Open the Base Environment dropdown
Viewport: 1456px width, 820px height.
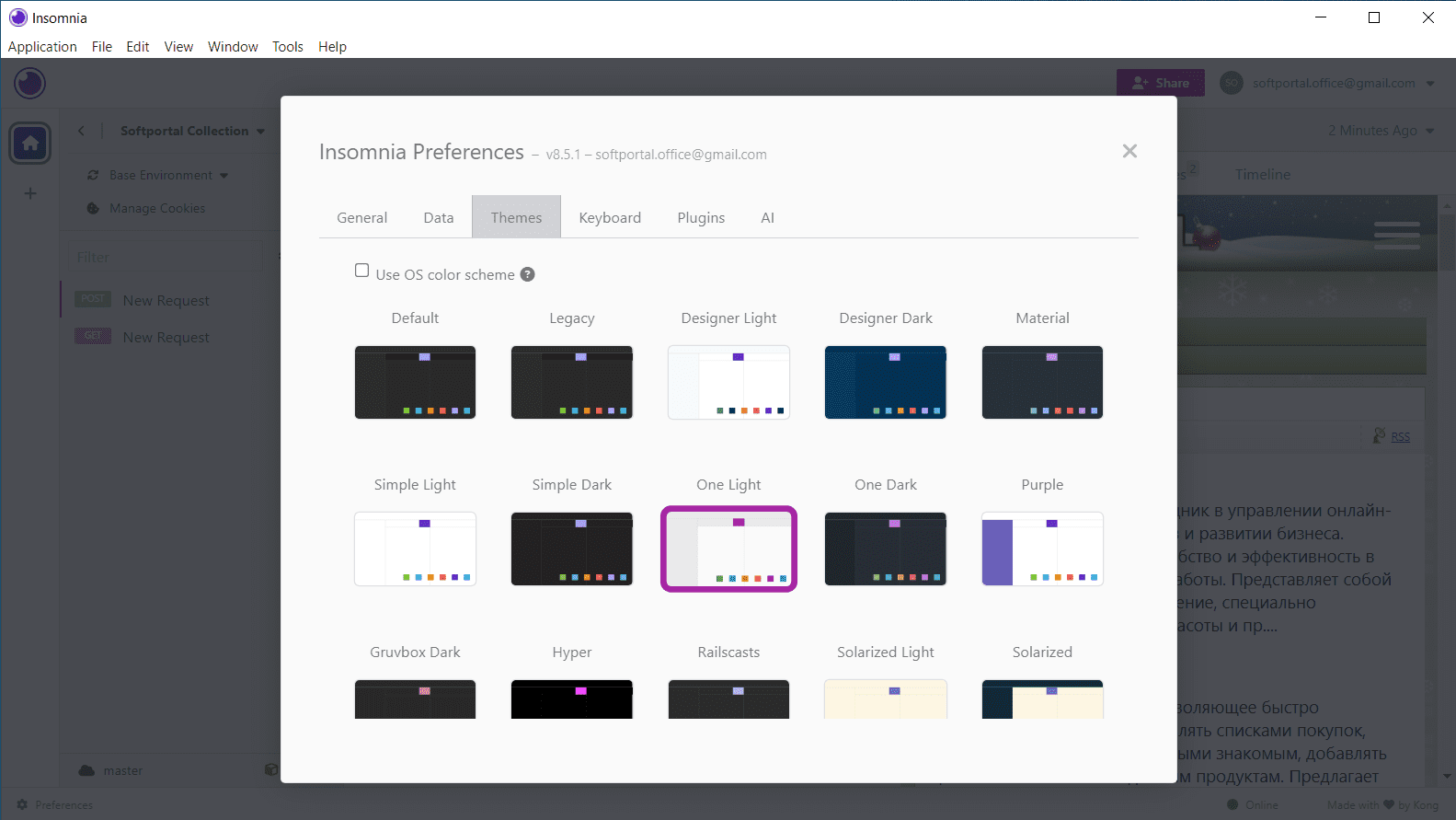169,175
